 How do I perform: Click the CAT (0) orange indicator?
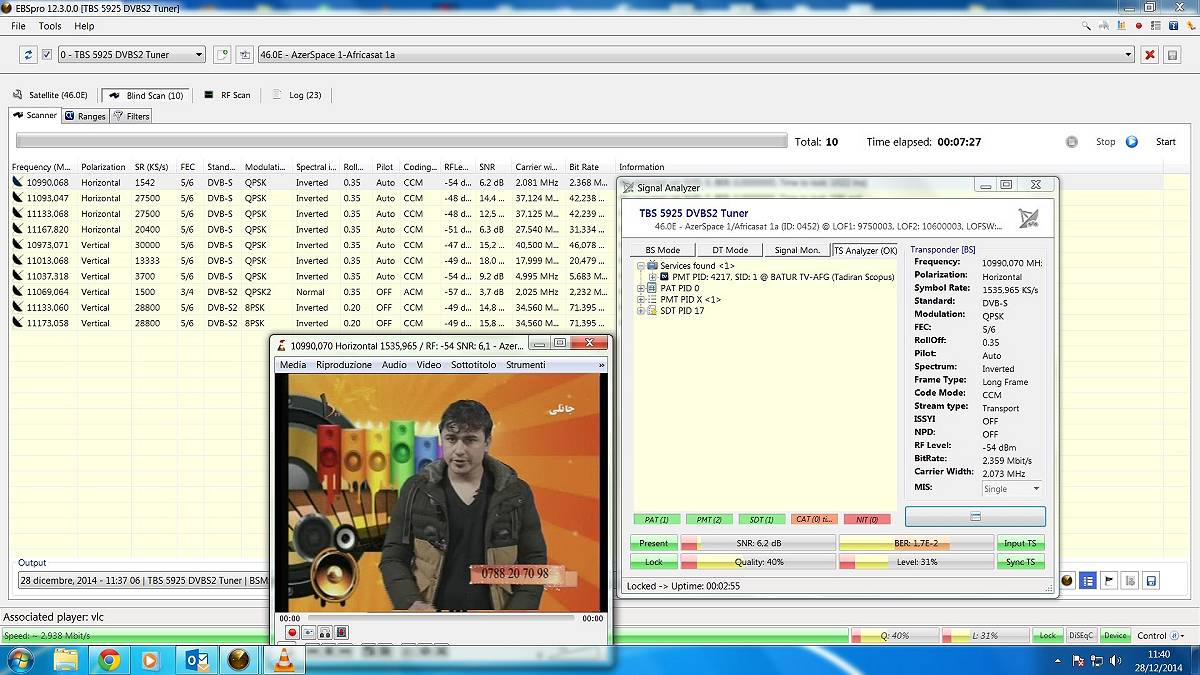pos(814,519)
